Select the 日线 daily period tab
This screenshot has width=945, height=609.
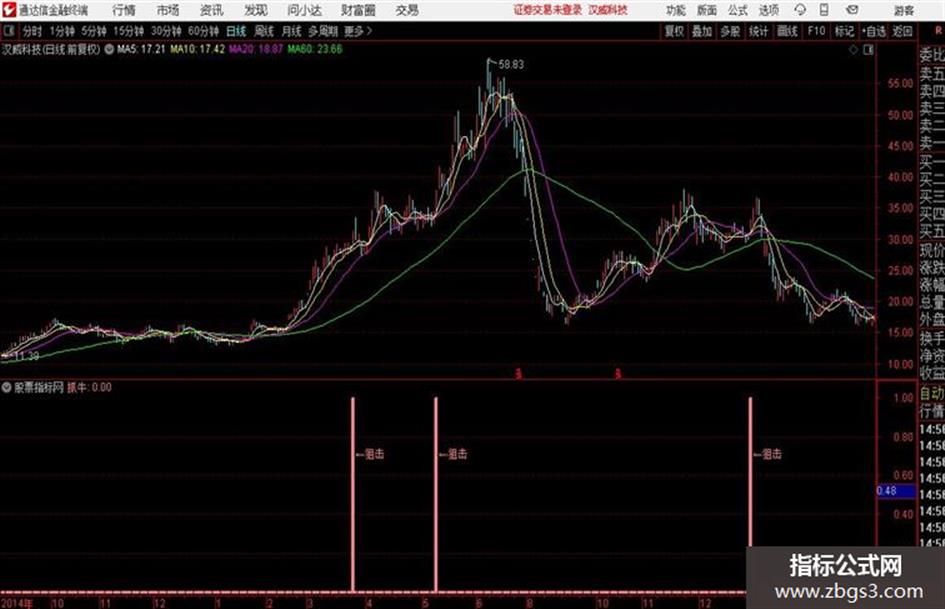pos(236,31)
